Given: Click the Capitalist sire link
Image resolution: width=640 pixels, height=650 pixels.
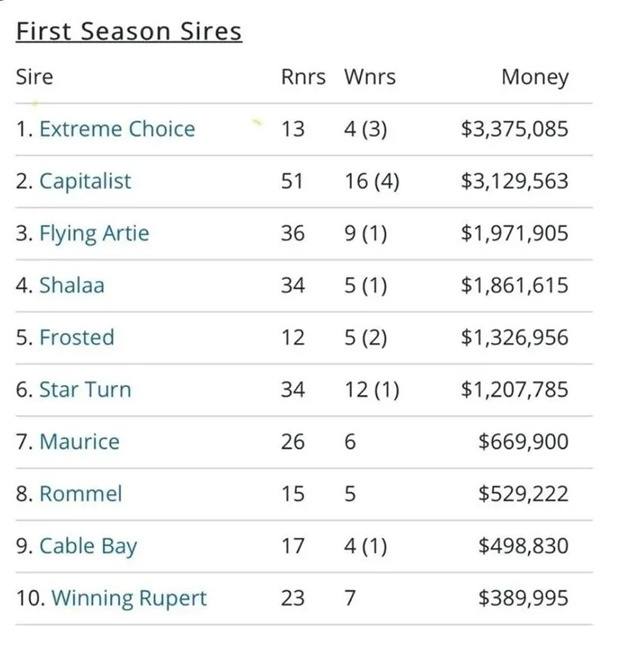Looking at the screenshot, I should coord(85,181).
